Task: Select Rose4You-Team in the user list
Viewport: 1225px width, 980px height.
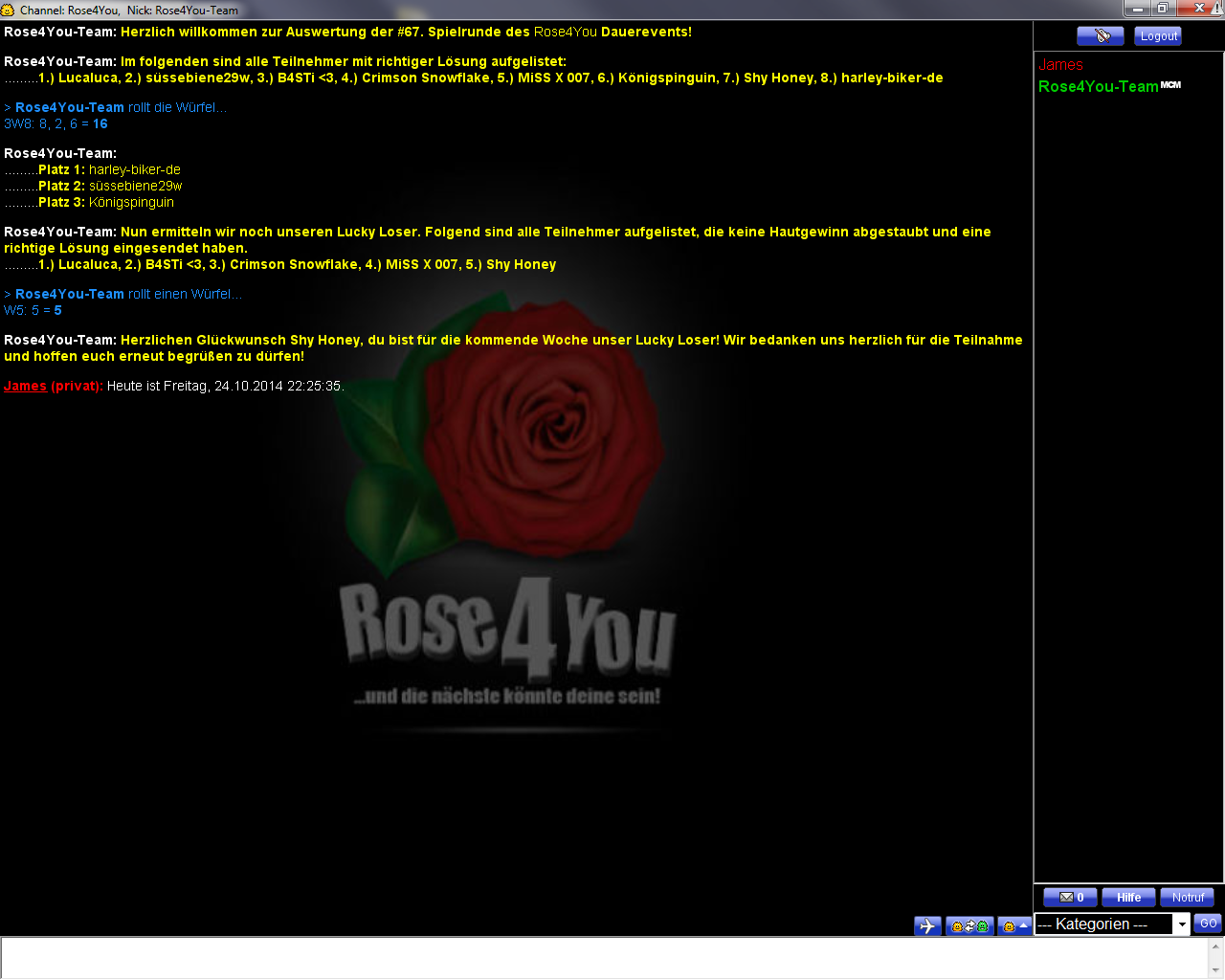Action: pos(1098,86)
